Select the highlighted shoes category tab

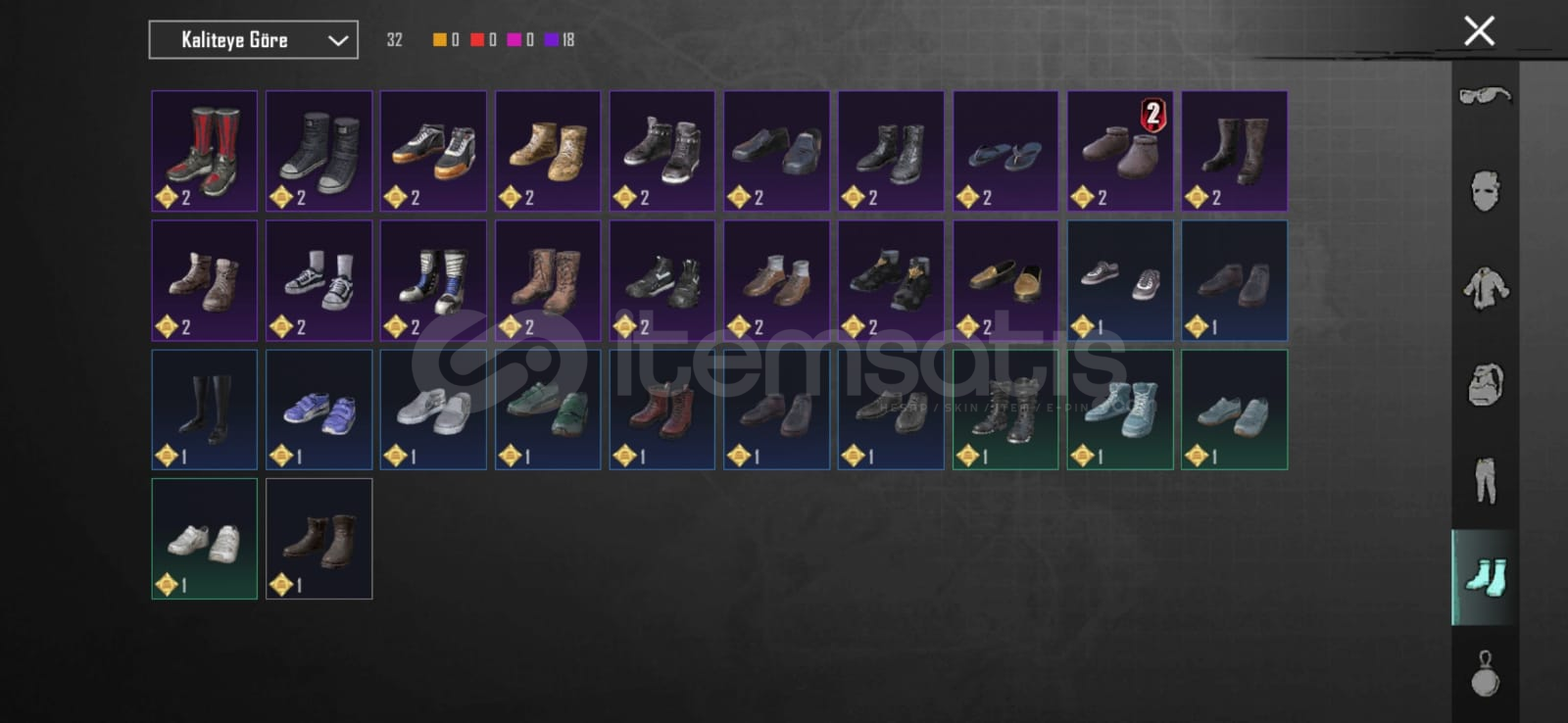pyautogui.click(x=1485, y=577)
